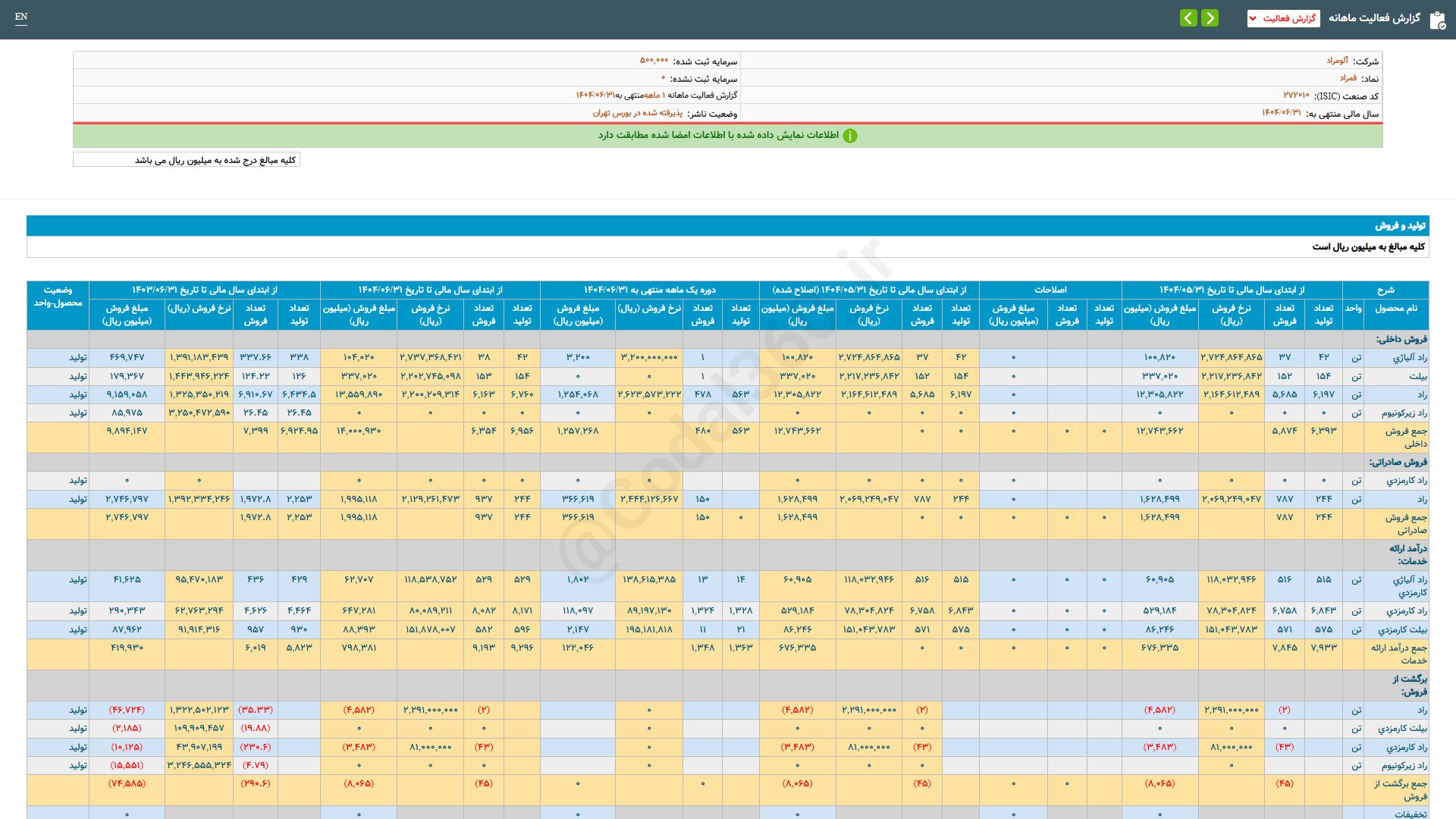Viewport: 1456px width, 819px height.
Task: Click the publisher status پذیرفته شده در بورس تهران
Action: (637, 113)
